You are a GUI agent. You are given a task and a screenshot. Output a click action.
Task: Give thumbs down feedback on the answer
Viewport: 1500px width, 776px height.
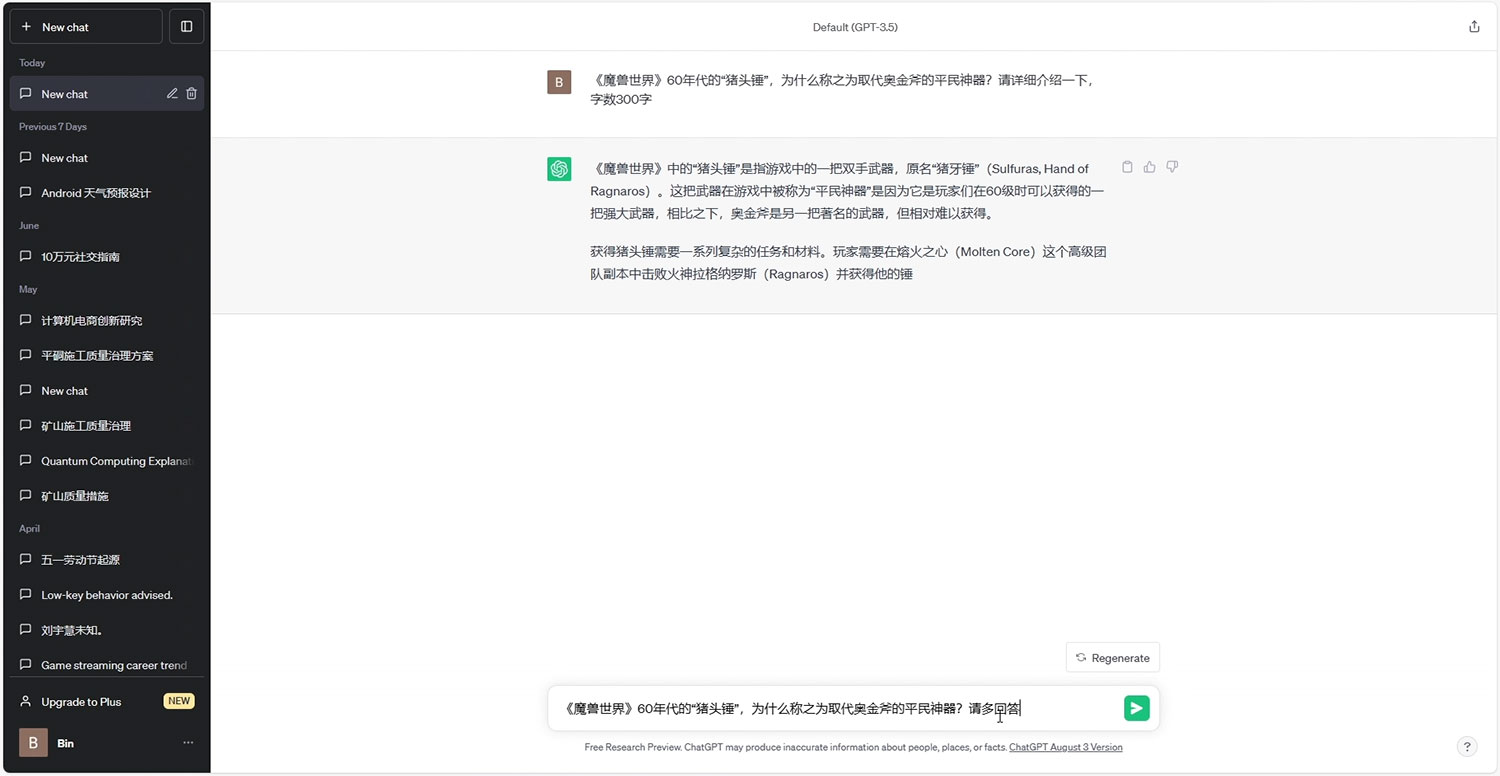(x=1171, y=166)
